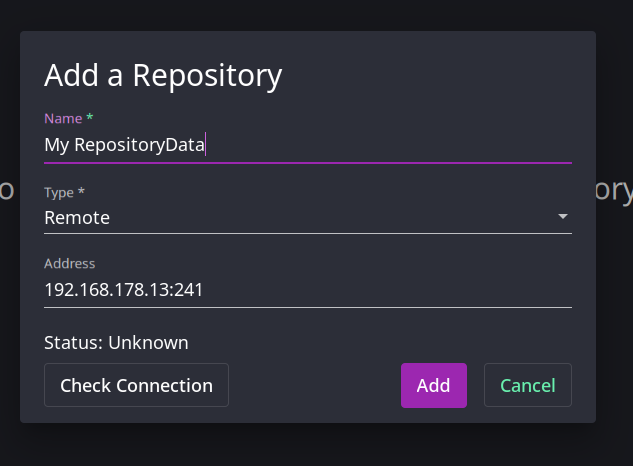Confirm with the purple Add button
633x466 pixels.
(x=434, y=385)
